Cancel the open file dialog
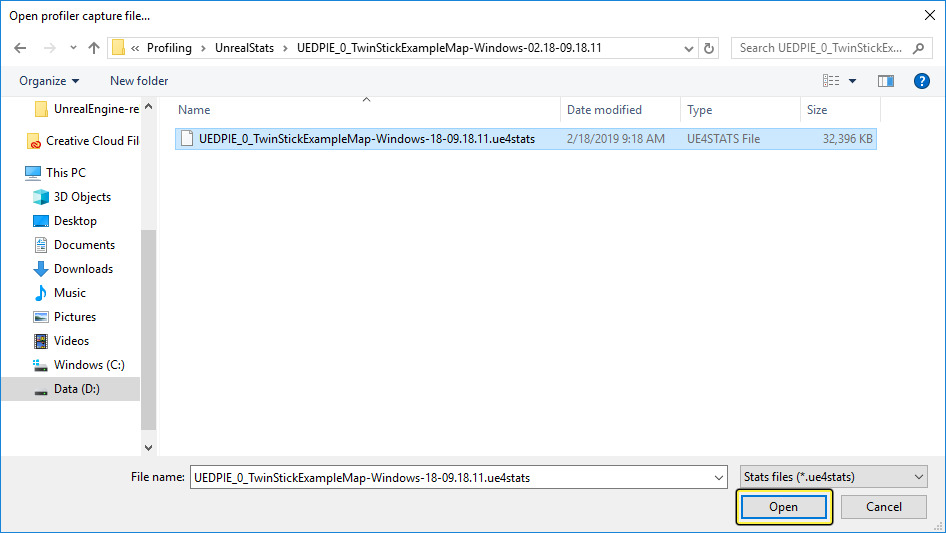Image resolution: width=946 pixels, height=533 pixels. click(884, 507)
